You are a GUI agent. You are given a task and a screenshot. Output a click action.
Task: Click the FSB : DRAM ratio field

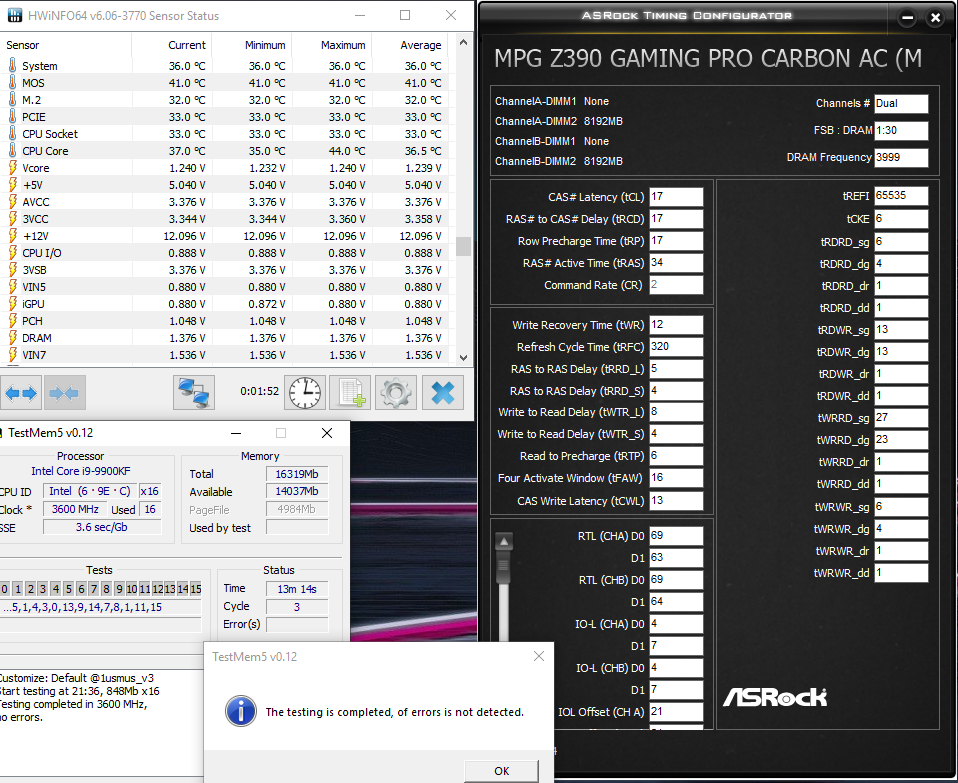pyautogui.click(x=901, y=130)
